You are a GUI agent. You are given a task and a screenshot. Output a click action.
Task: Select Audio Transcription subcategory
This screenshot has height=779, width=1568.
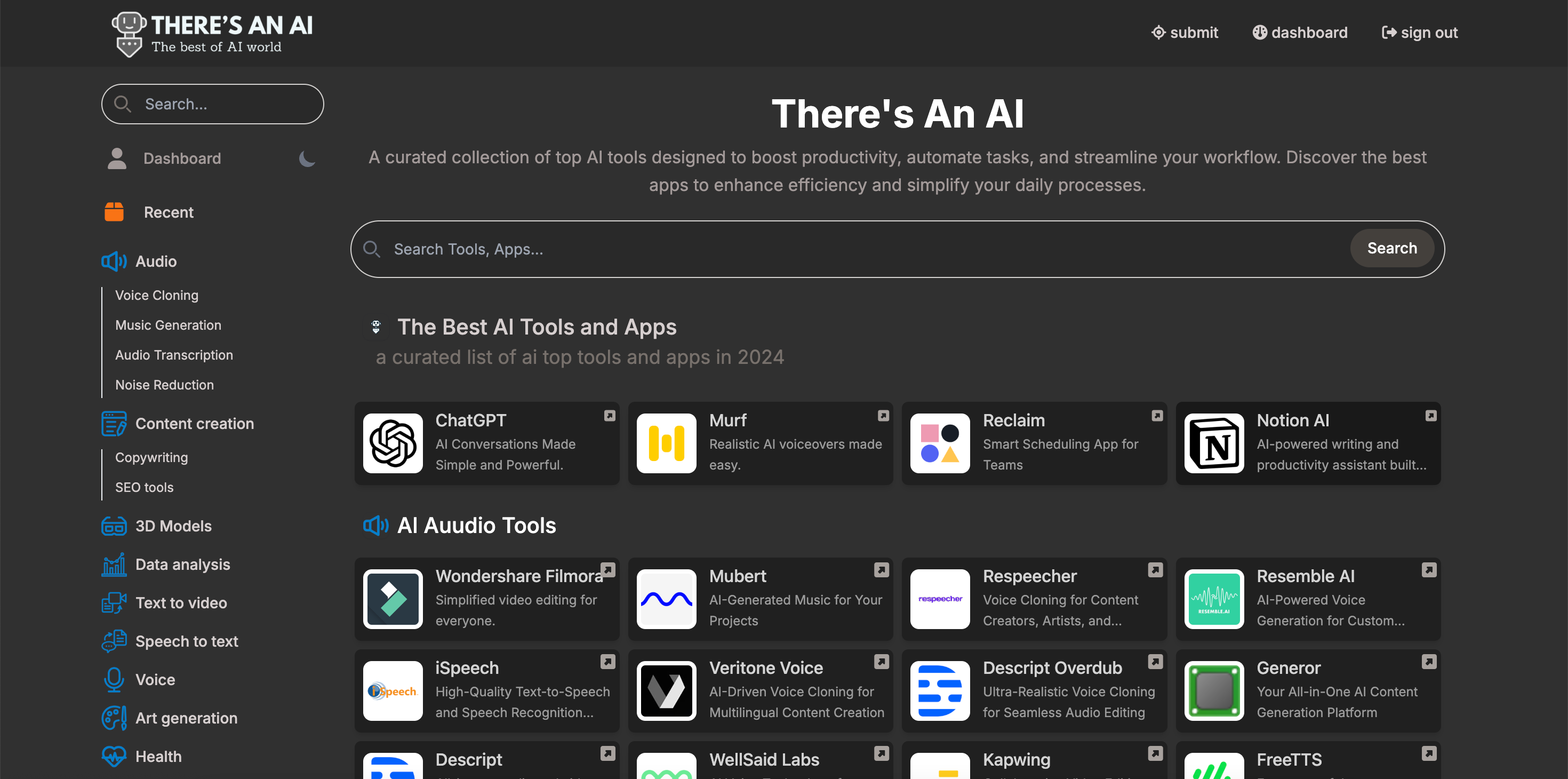coord(174,355)
